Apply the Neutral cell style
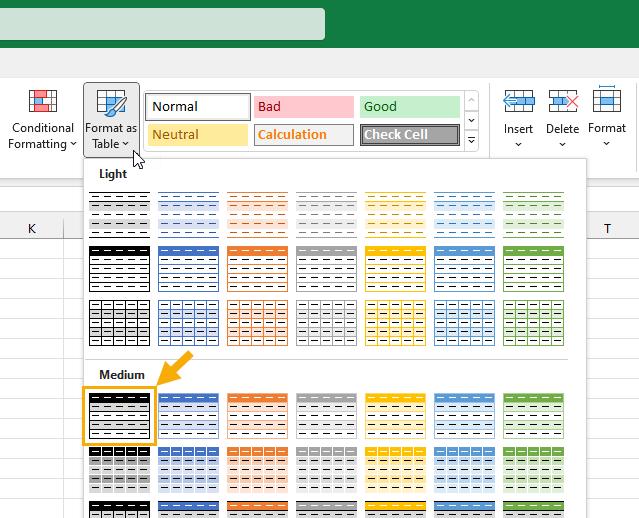Screen dimensions: 639x518 (x=198, y=135)
